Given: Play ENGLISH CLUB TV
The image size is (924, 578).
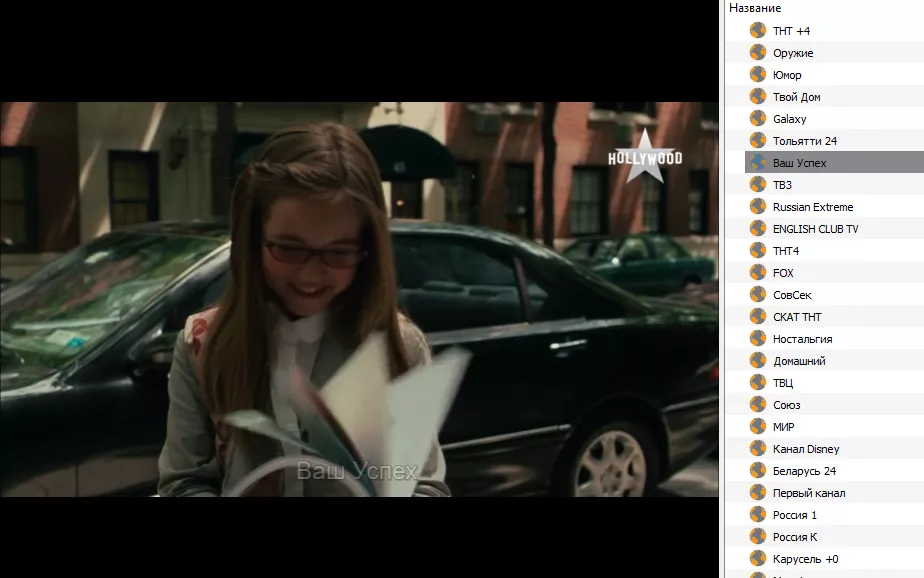Looking at the screenshot, I should [x=816, y=229].
